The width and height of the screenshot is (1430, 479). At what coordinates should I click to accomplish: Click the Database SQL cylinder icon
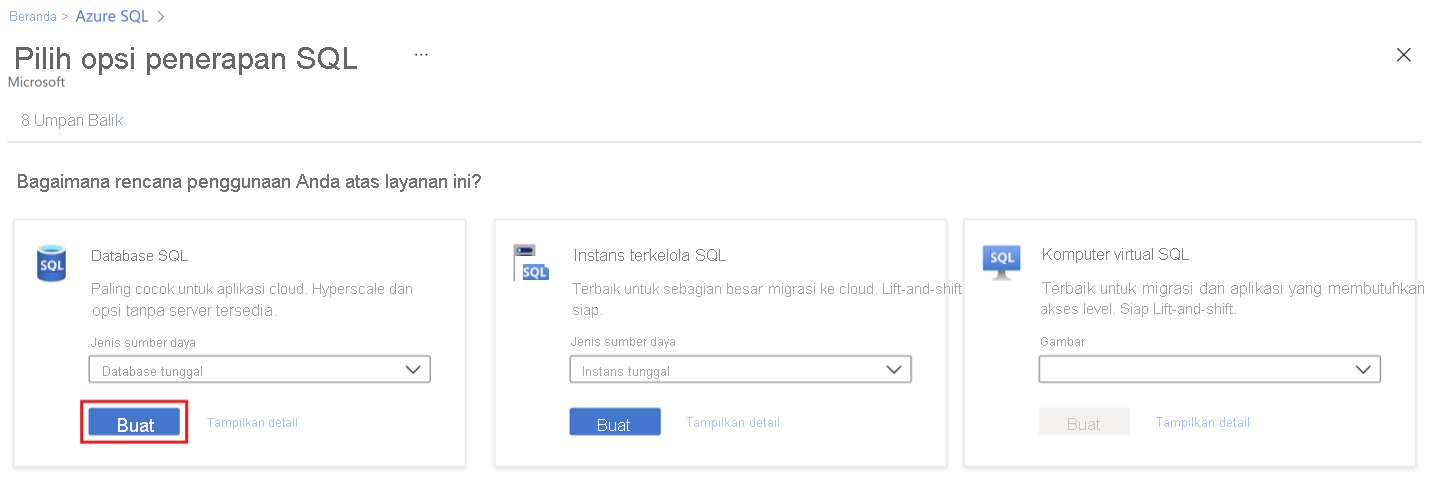tap(51, 263)
